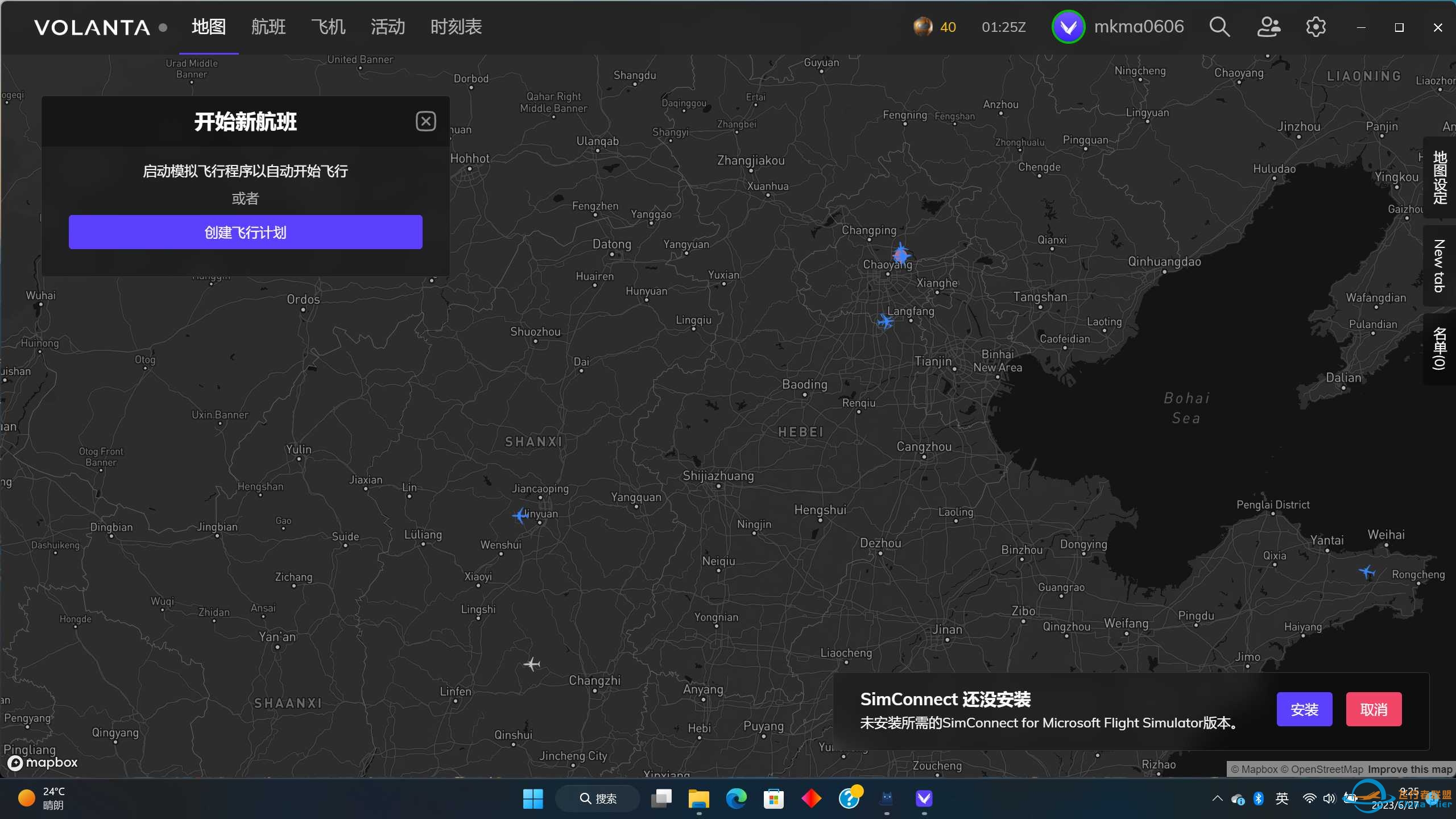1456x819 pixels.
Task: Open Volanta settings gear icon
Action: click(x=1316, y=27)
